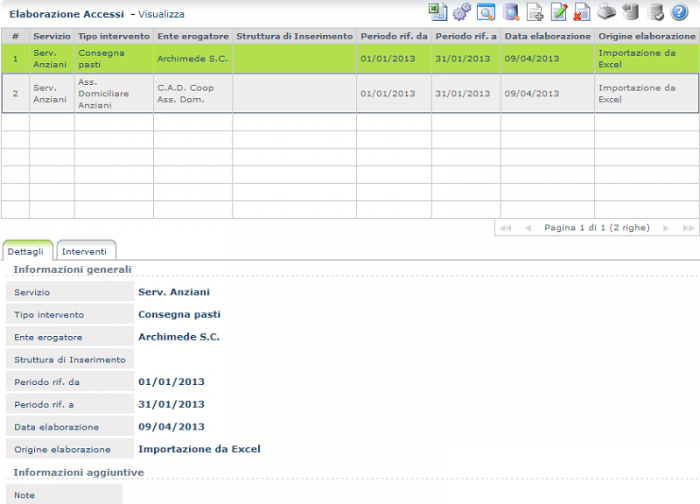Click the database search icon
The height and width of the screenshot is (504, 700).
pos(511,12)
